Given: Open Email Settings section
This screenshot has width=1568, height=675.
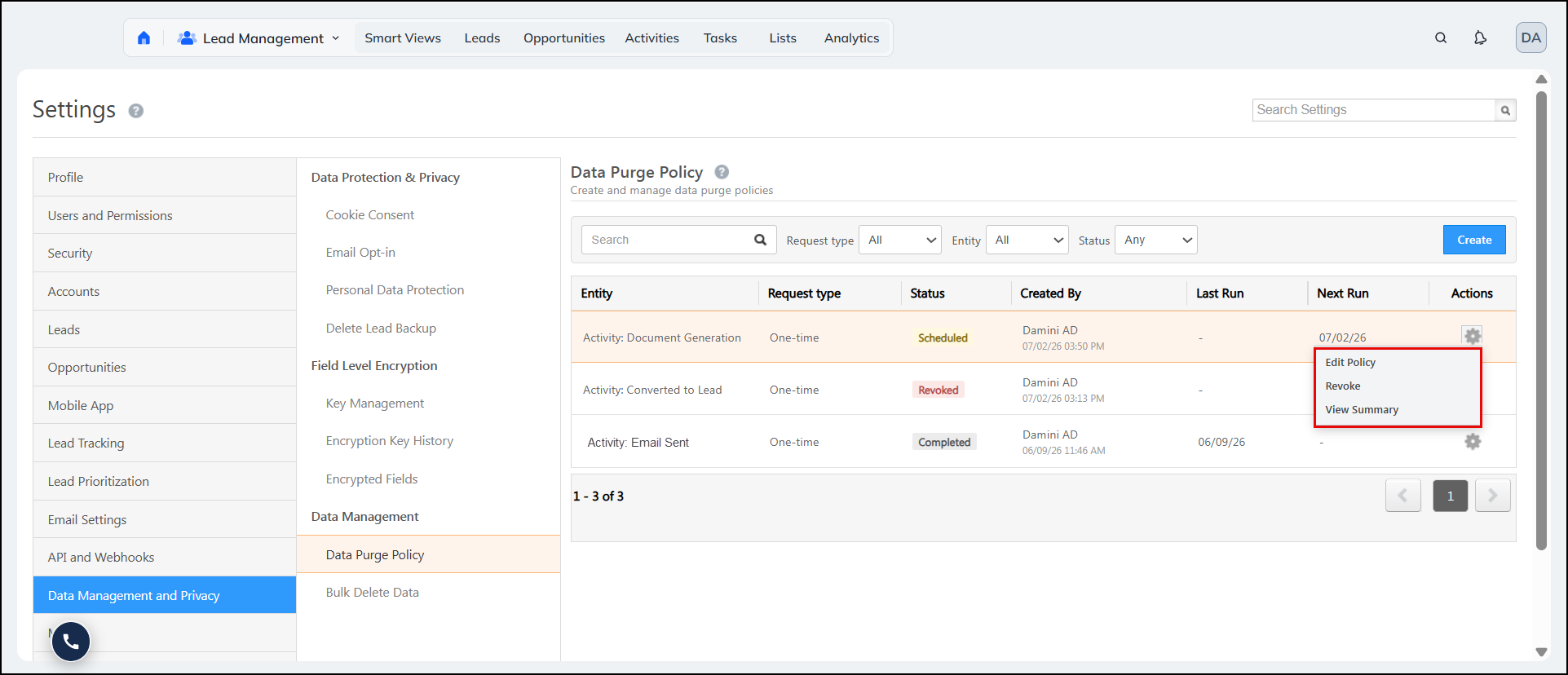Looking at the screenshot, I should coord(165,519).
